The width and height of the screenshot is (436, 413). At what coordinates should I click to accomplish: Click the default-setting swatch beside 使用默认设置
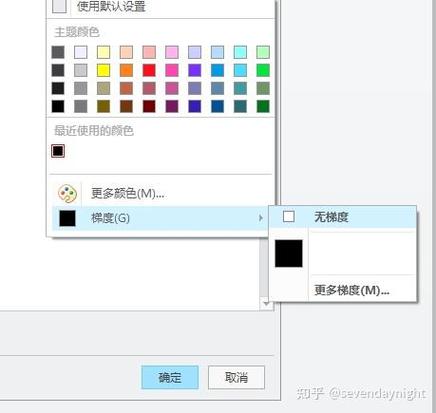(x=59, y=6)
